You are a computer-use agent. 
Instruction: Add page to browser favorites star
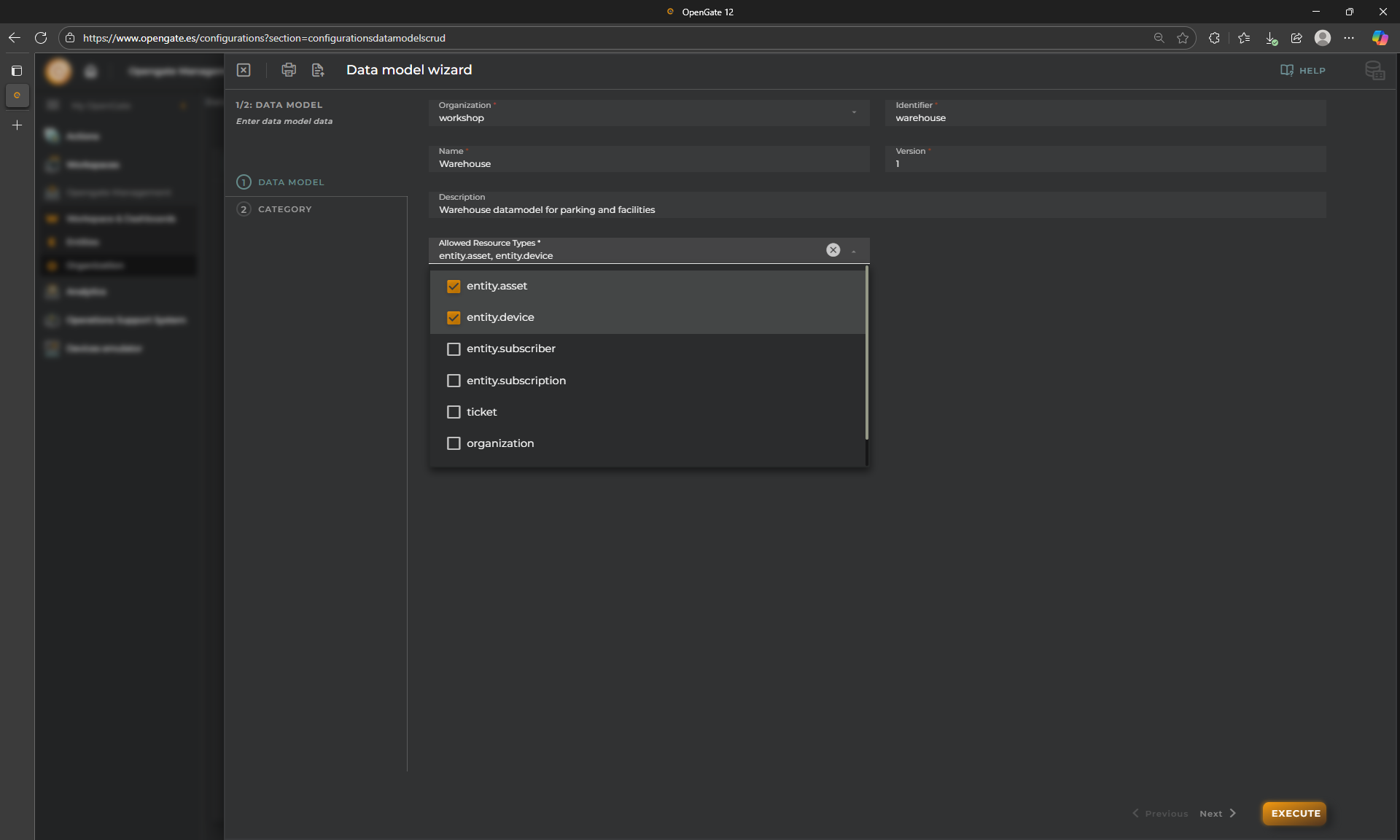click(1183, 38)
